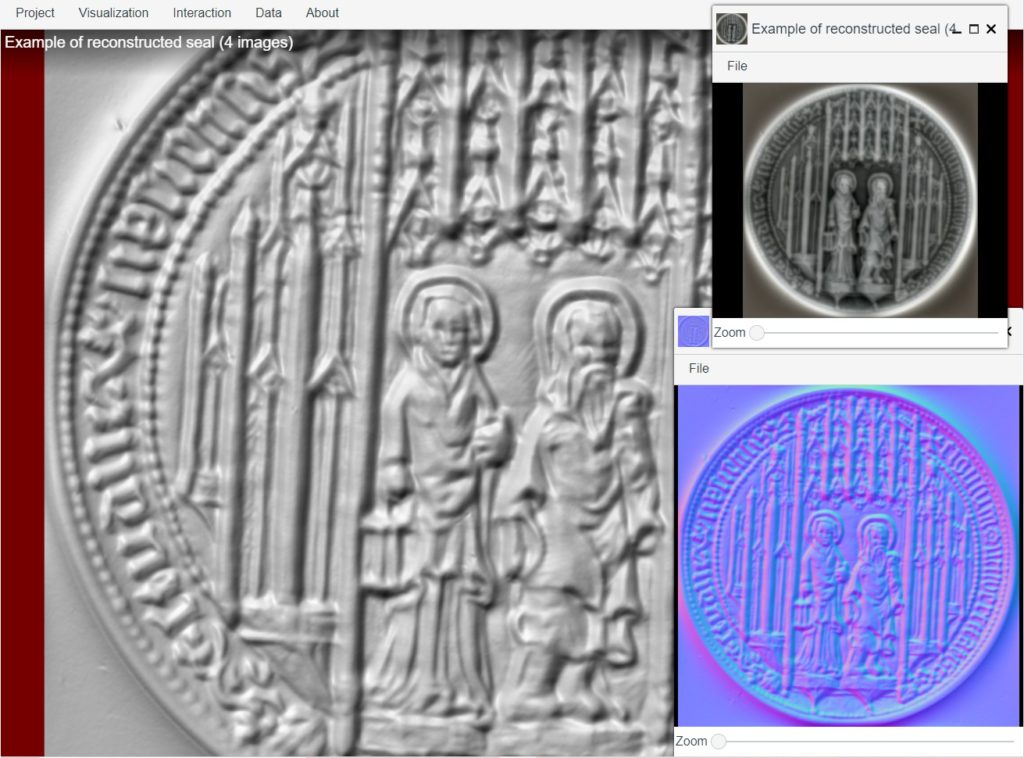Open the About menu
1024x758 pixels.
pyautogui.click(x=322, y=13)
